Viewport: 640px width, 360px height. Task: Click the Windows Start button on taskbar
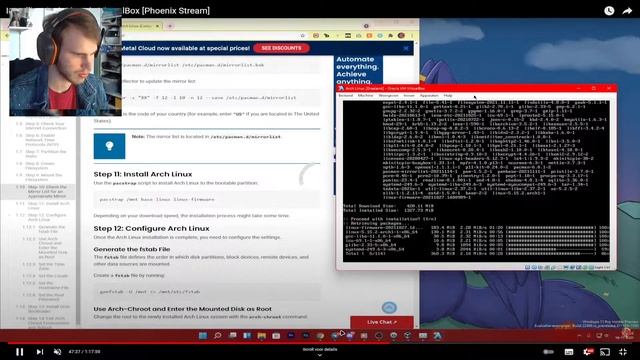pyautogui.click(x=202, y=336)
